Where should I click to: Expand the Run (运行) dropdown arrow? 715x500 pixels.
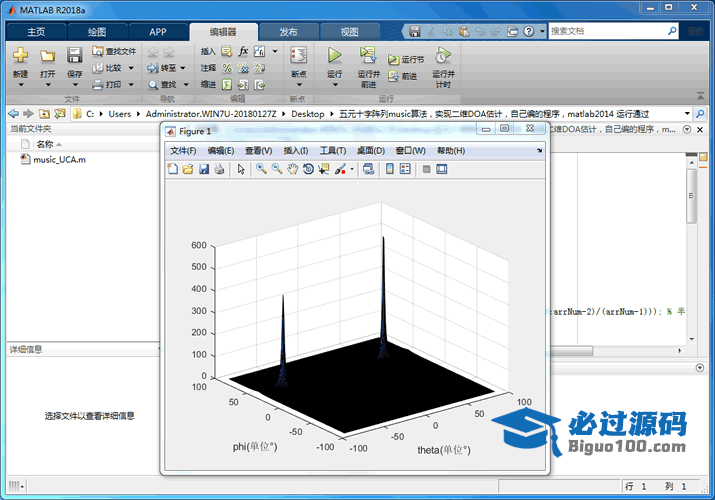point(335,85)
